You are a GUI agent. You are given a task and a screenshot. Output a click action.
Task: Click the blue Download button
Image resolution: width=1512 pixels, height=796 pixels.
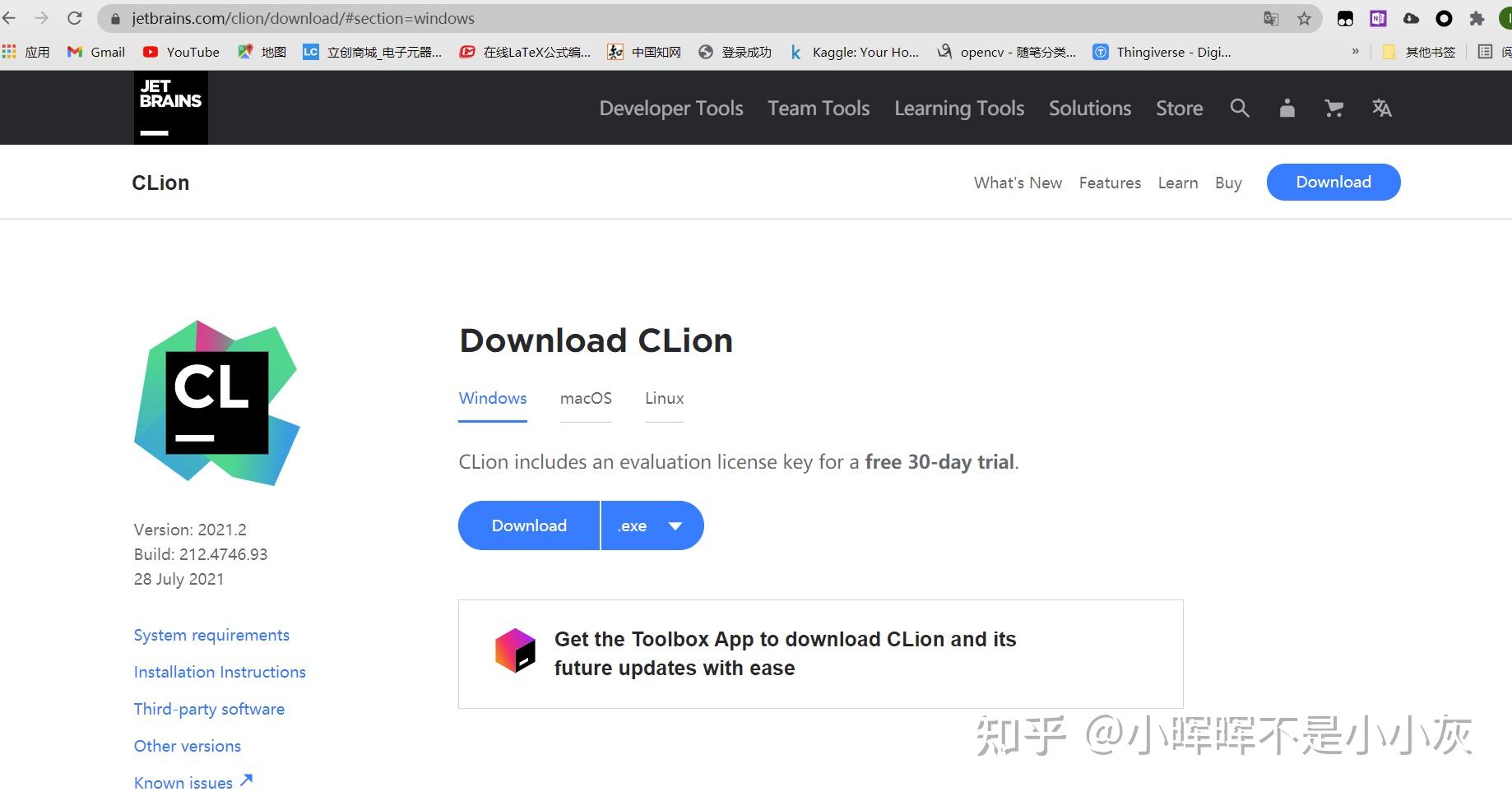click(528, 525)
